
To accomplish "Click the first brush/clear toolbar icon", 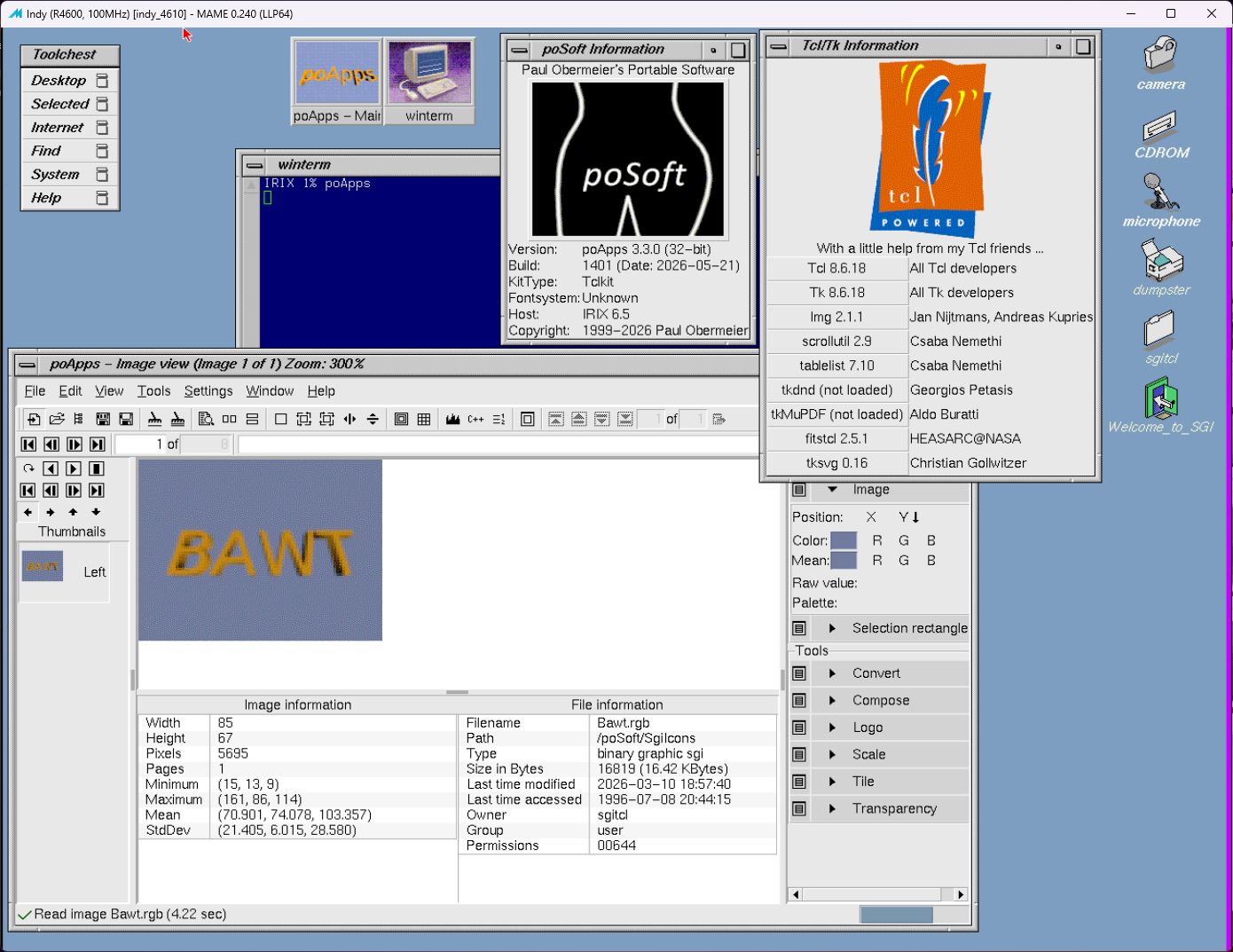I will (154, 419).
